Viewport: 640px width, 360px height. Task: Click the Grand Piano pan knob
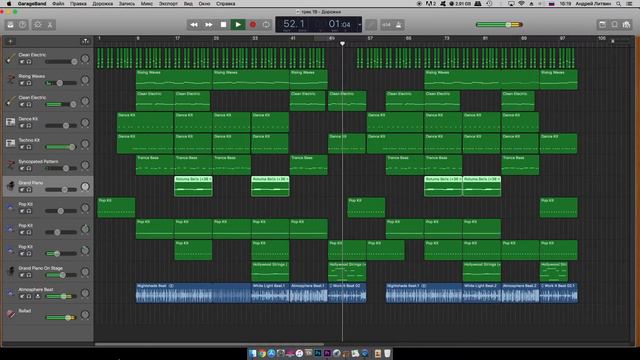[x=85, y=187]
